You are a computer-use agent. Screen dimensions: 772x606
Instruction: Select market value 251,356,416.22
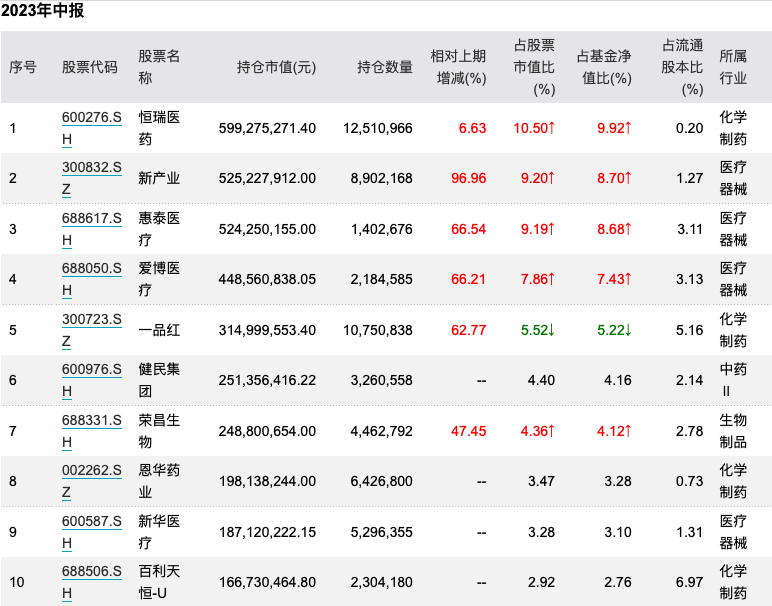(267, 381)
